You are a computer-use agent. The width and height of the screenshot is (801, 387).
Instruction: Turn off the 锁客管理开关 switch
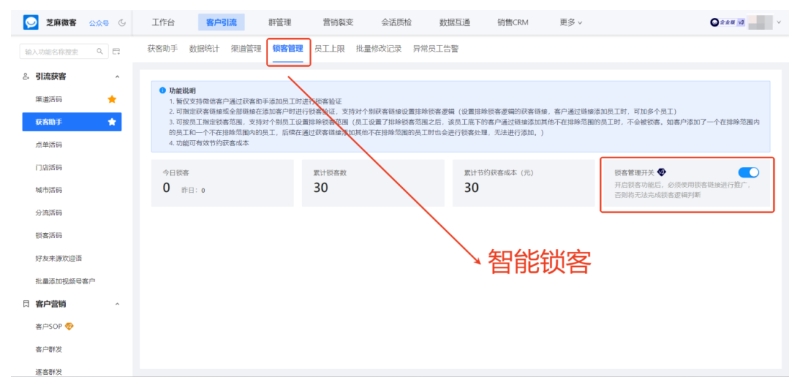748,173
